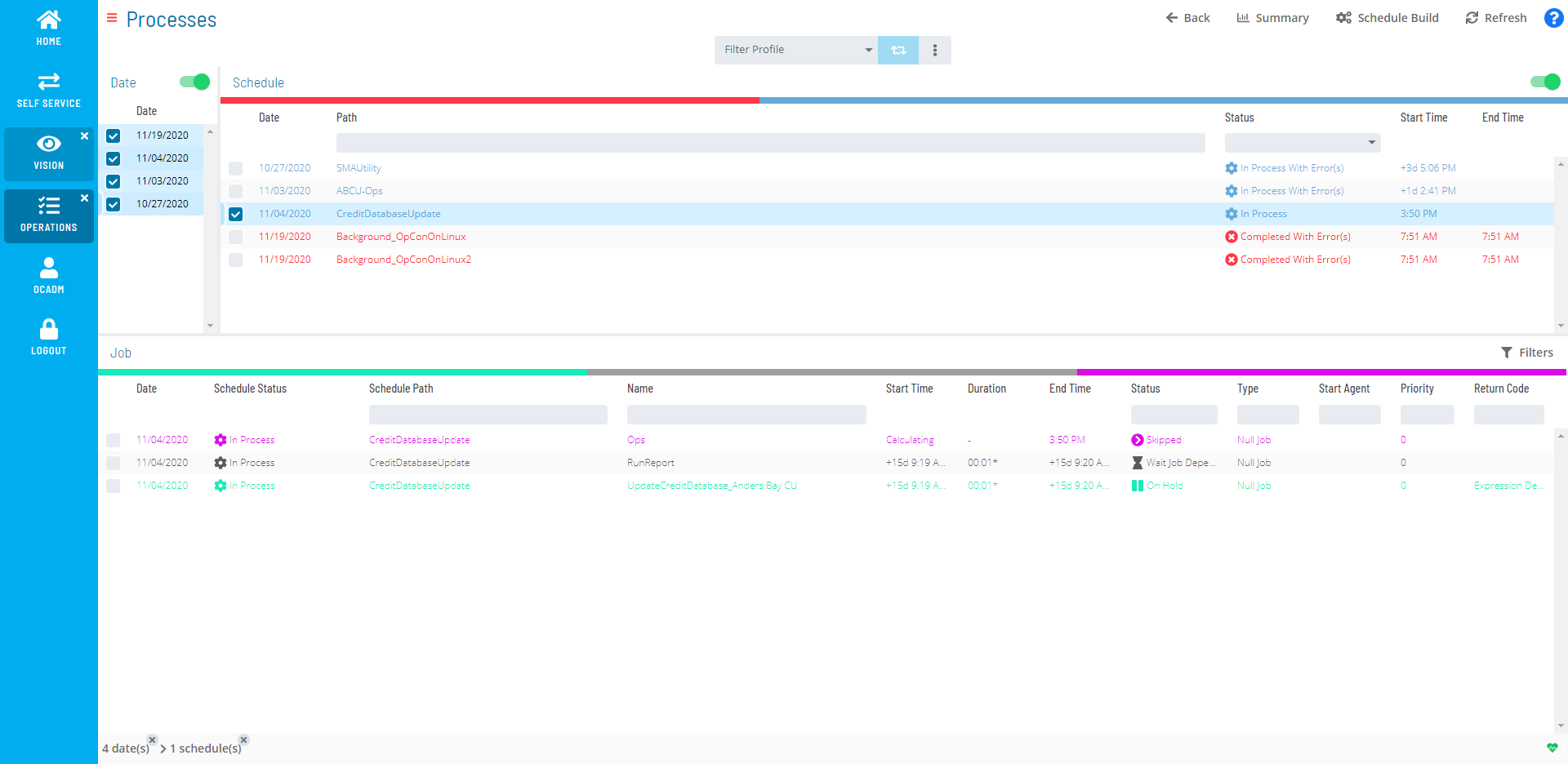This screenshot has height=764, width=1568.
Task: Uncheck the 11/04/2020 date checkbox
Action: pyautogui.click(x=114, y=159)
